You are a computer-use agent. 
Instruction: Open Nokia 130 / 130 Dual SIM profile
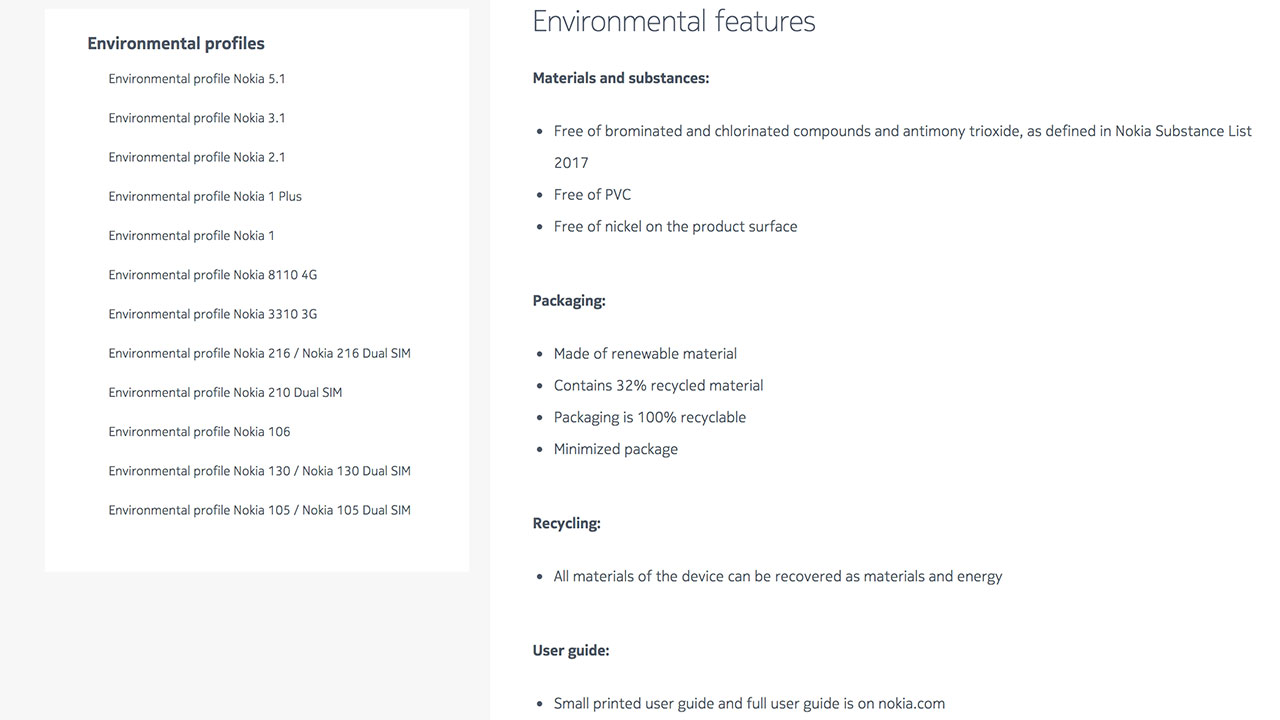point(260,470)
